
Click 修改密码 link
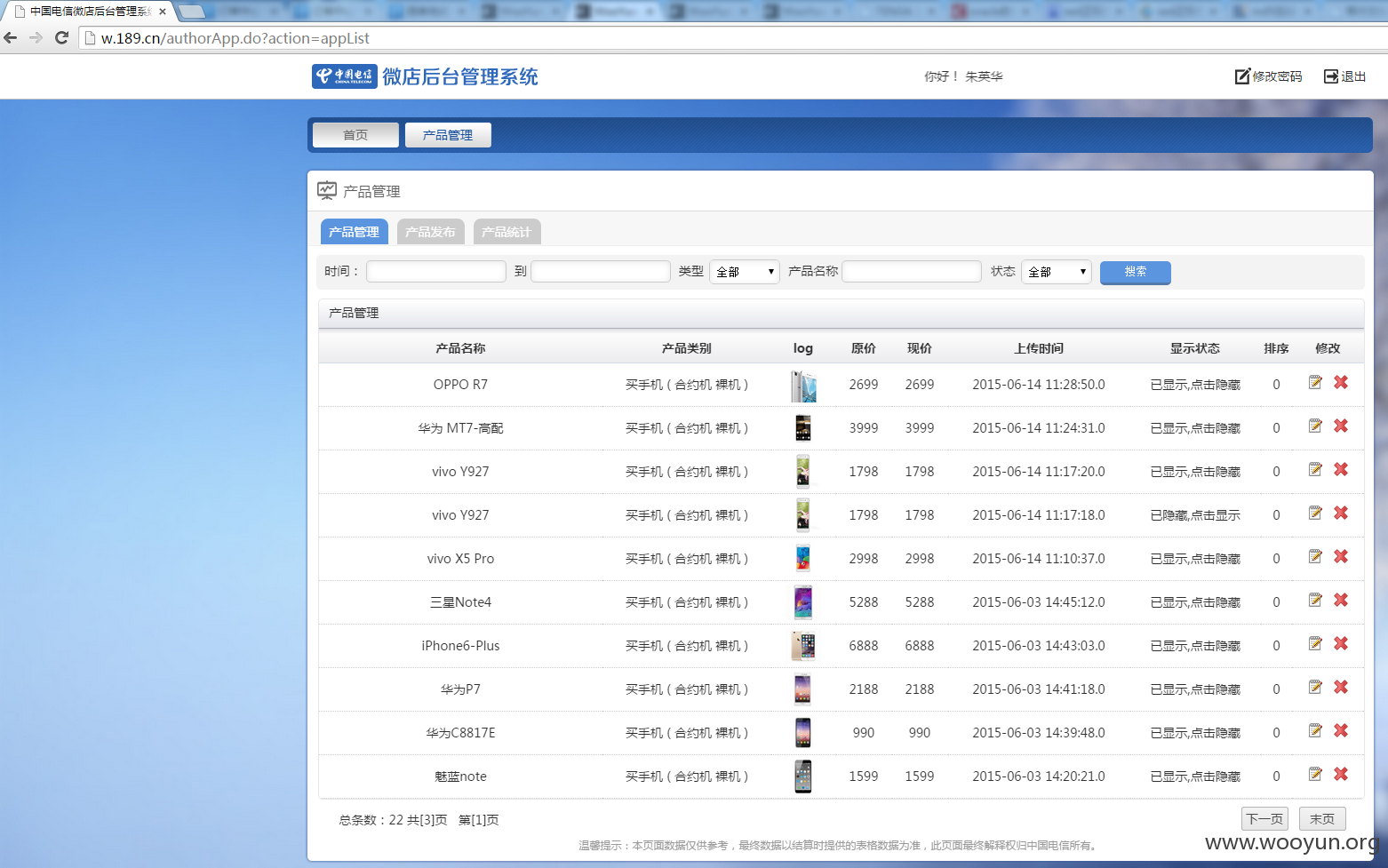pyautogui.click(x=1268, y=76)
